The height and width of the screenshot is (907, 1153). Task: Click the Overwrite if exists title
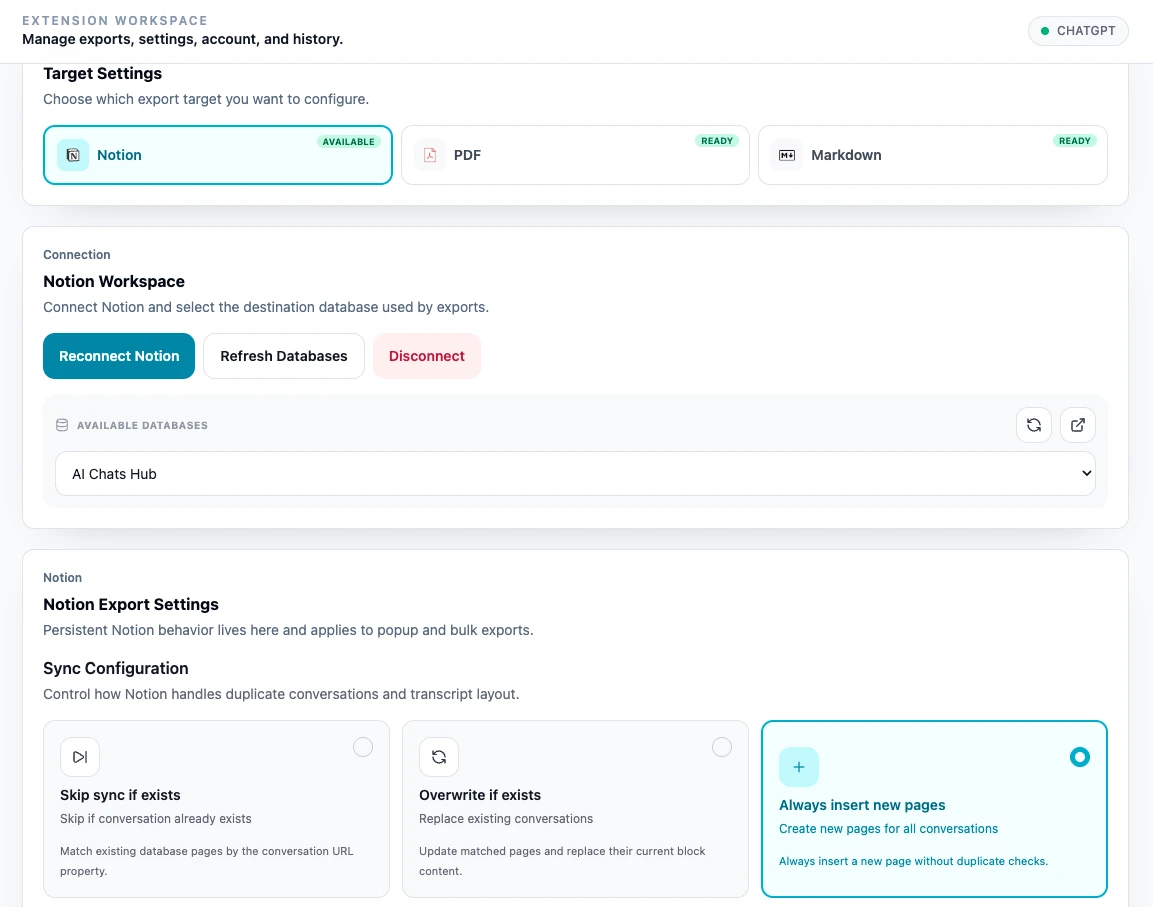(x=480, y=795)
